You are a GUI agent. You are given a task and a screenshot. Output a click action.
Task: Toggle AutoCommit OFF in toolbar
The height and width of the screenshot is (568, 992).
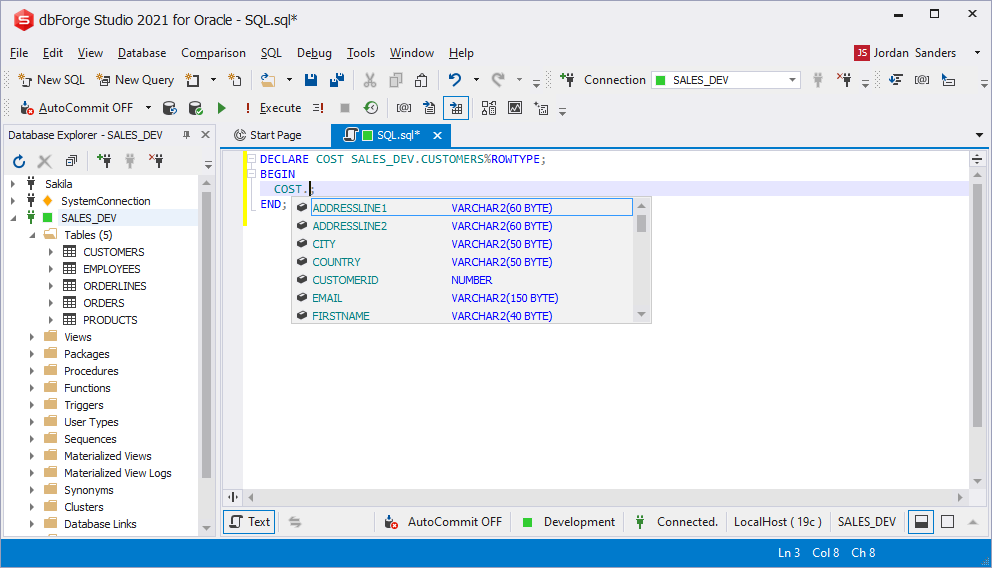click(78, 108)
